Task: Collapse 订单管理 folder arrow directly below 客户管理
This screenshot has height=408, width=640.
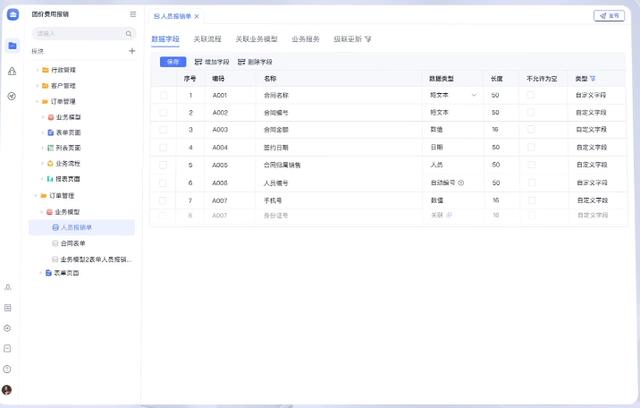Action: 37,102
